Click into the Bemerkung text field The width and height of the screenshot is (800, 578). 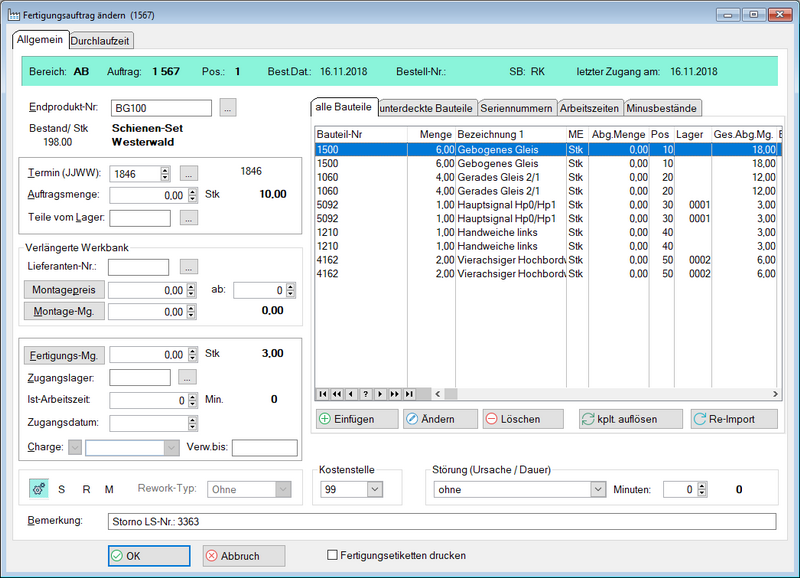pos(441,521)
